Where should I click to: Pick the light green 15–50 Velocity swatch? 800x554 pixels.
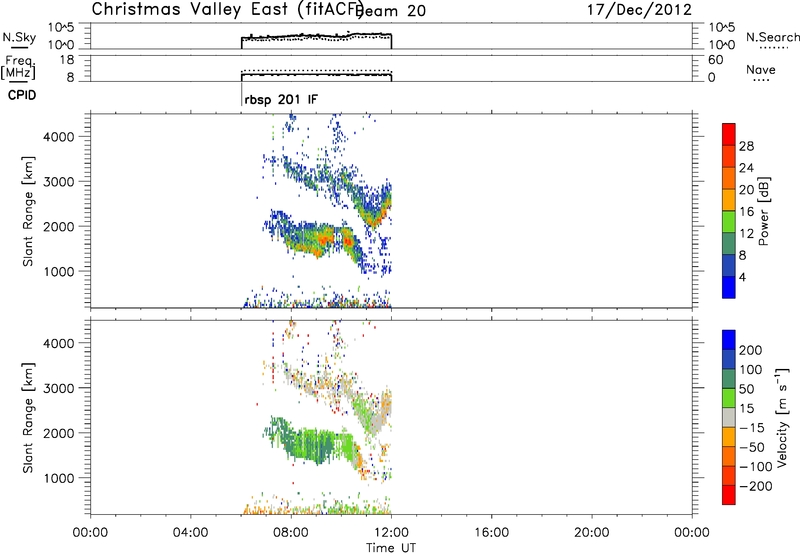pos(729,398)
